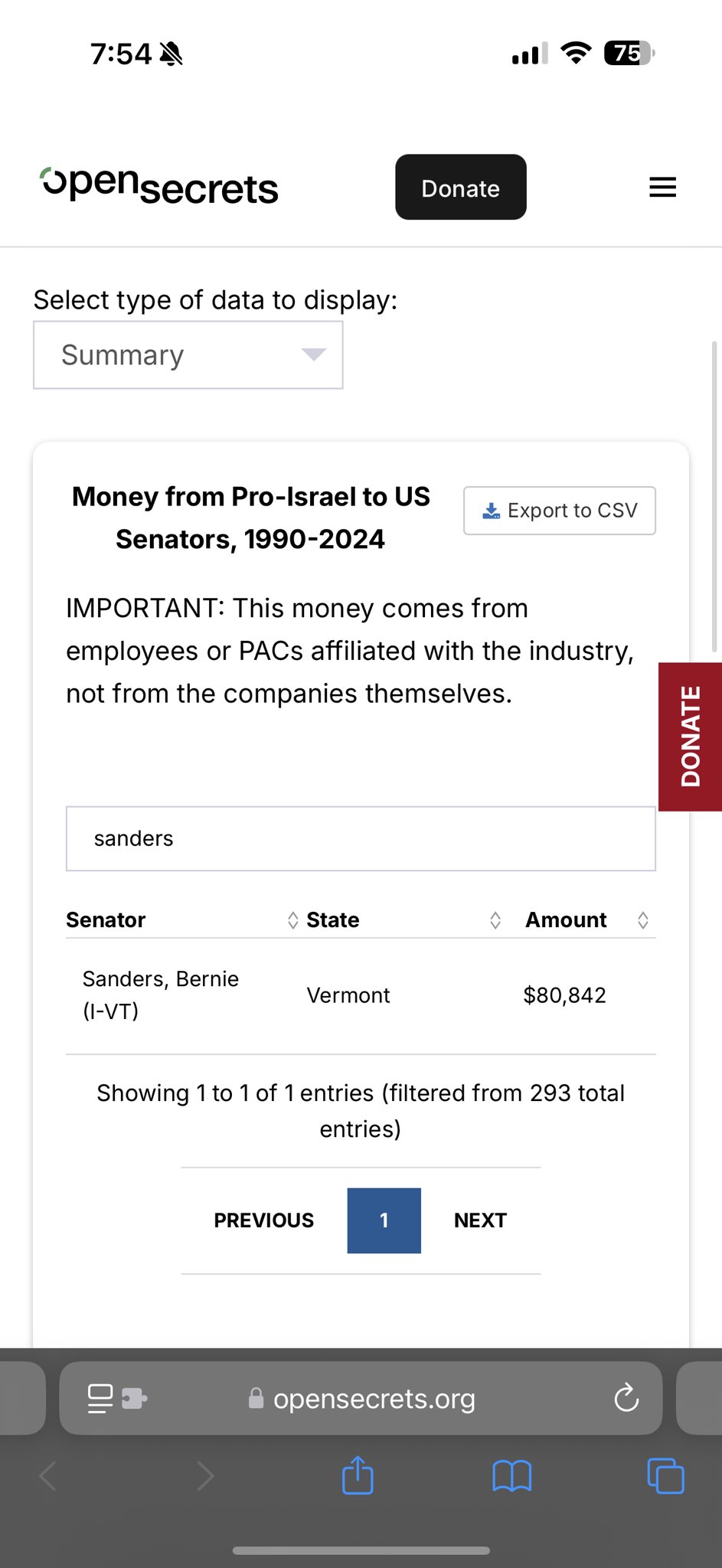Click the black Donate button in the header
This screenshot has height=1568, width=722.
(x=461, y=188)
